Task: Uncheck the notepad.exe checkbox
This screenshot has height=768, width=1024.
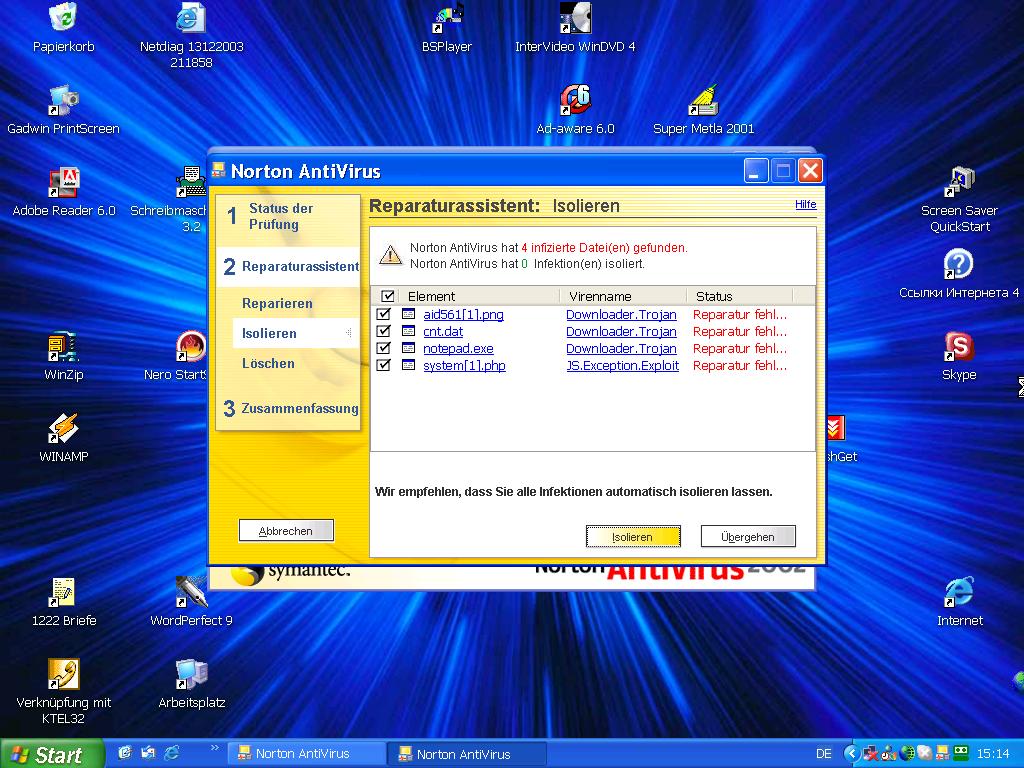Action: (x=383, y=348)
